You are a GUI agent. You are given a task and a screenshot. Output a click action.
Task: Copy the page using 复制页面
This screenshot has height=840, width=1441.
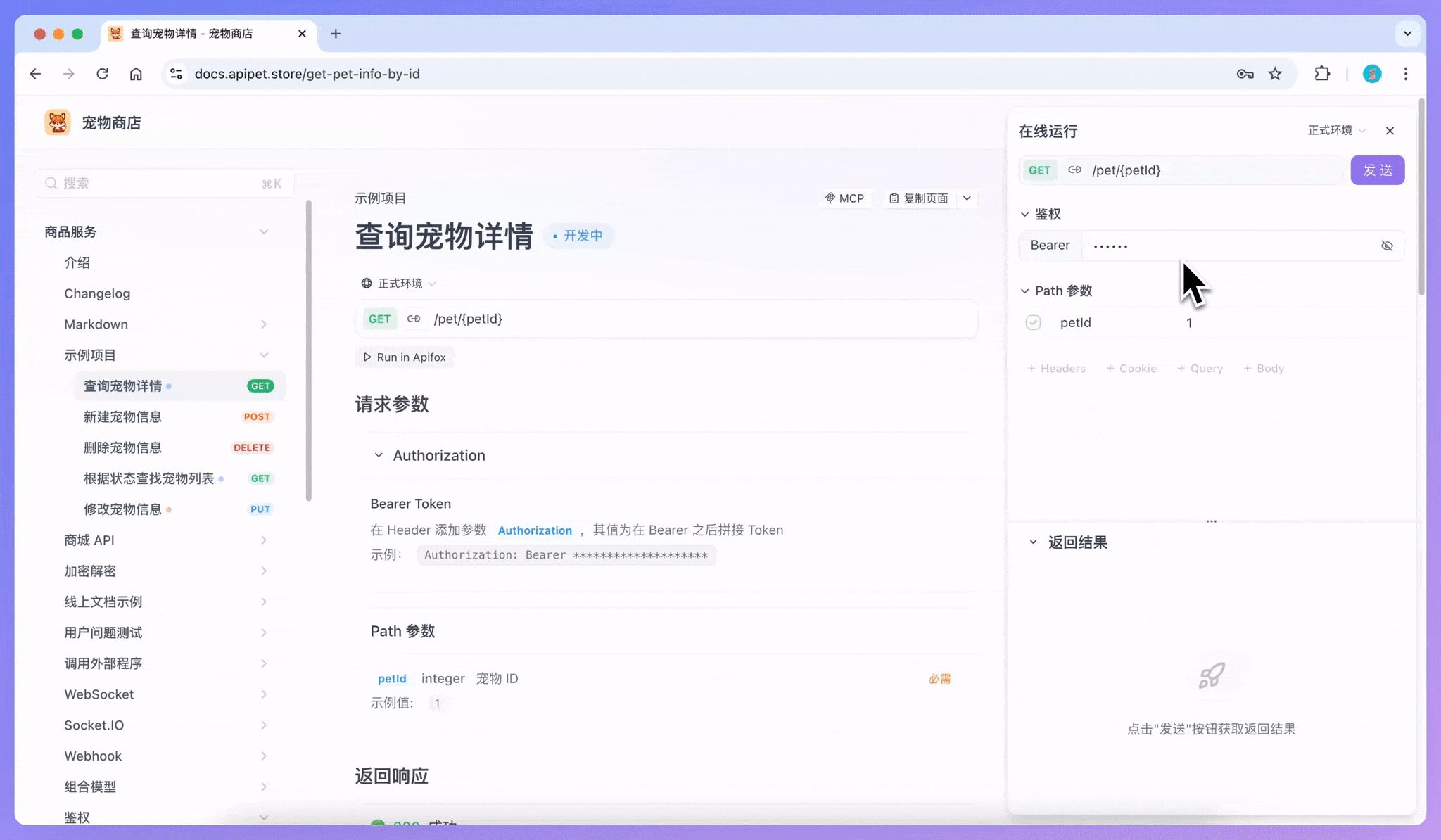coord(922,198)
